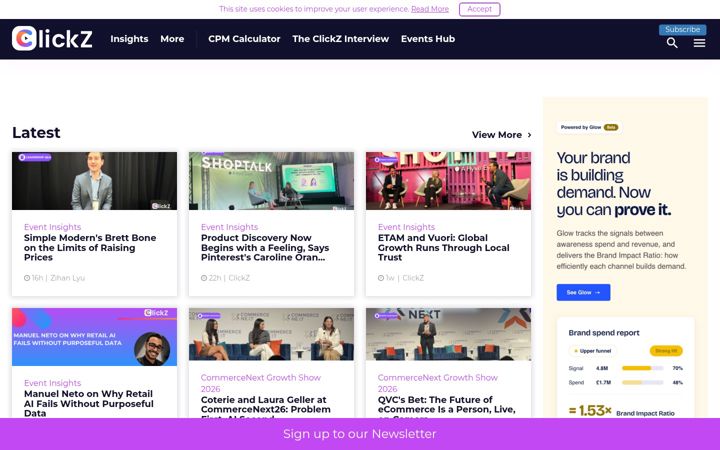The image size is (720, 450).
Task: Click the 'Your brand is building demand' heading
Action: tap(613, 184)
